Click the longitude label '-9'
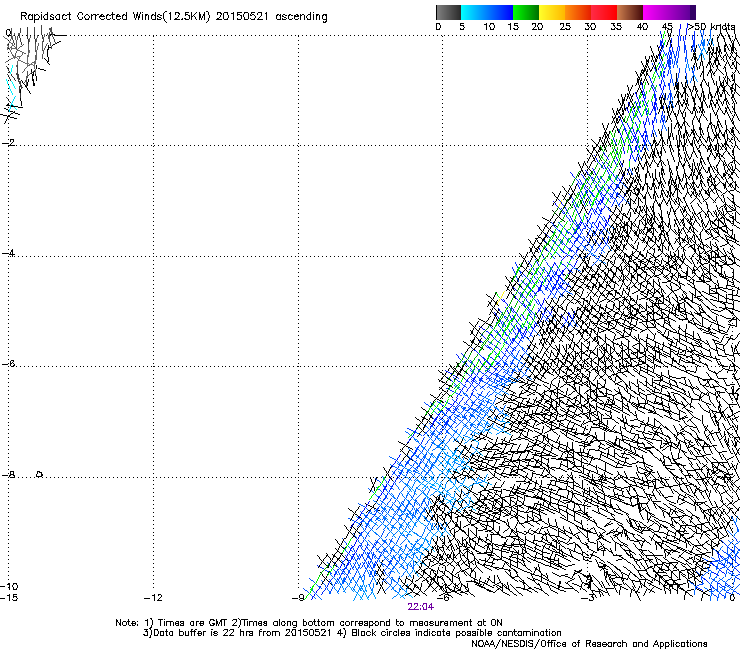This screenshot has height=650, width=740. pos(298,598)
